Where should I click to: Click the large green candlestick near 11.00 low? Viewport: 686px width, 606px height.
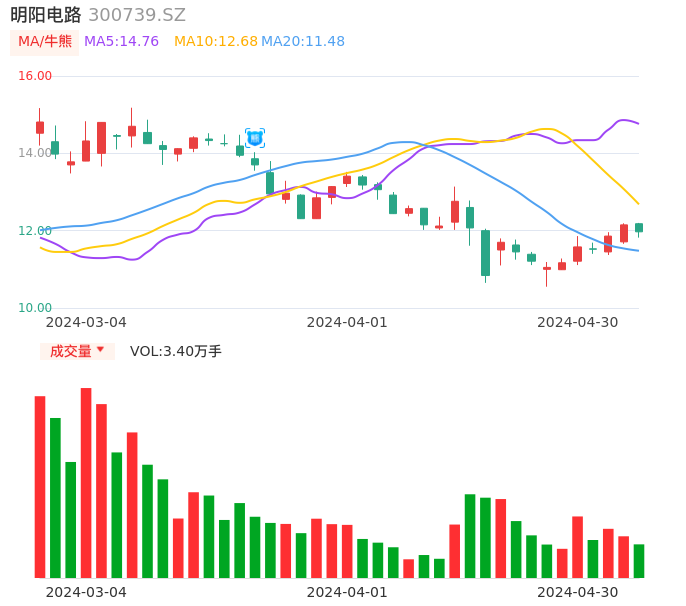(485, 253)
